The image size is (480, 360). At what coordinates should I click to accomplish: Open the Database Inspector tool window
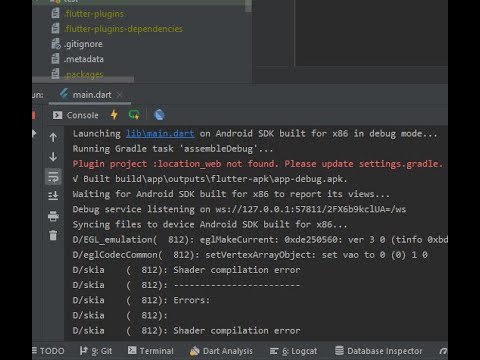(379, 351)
